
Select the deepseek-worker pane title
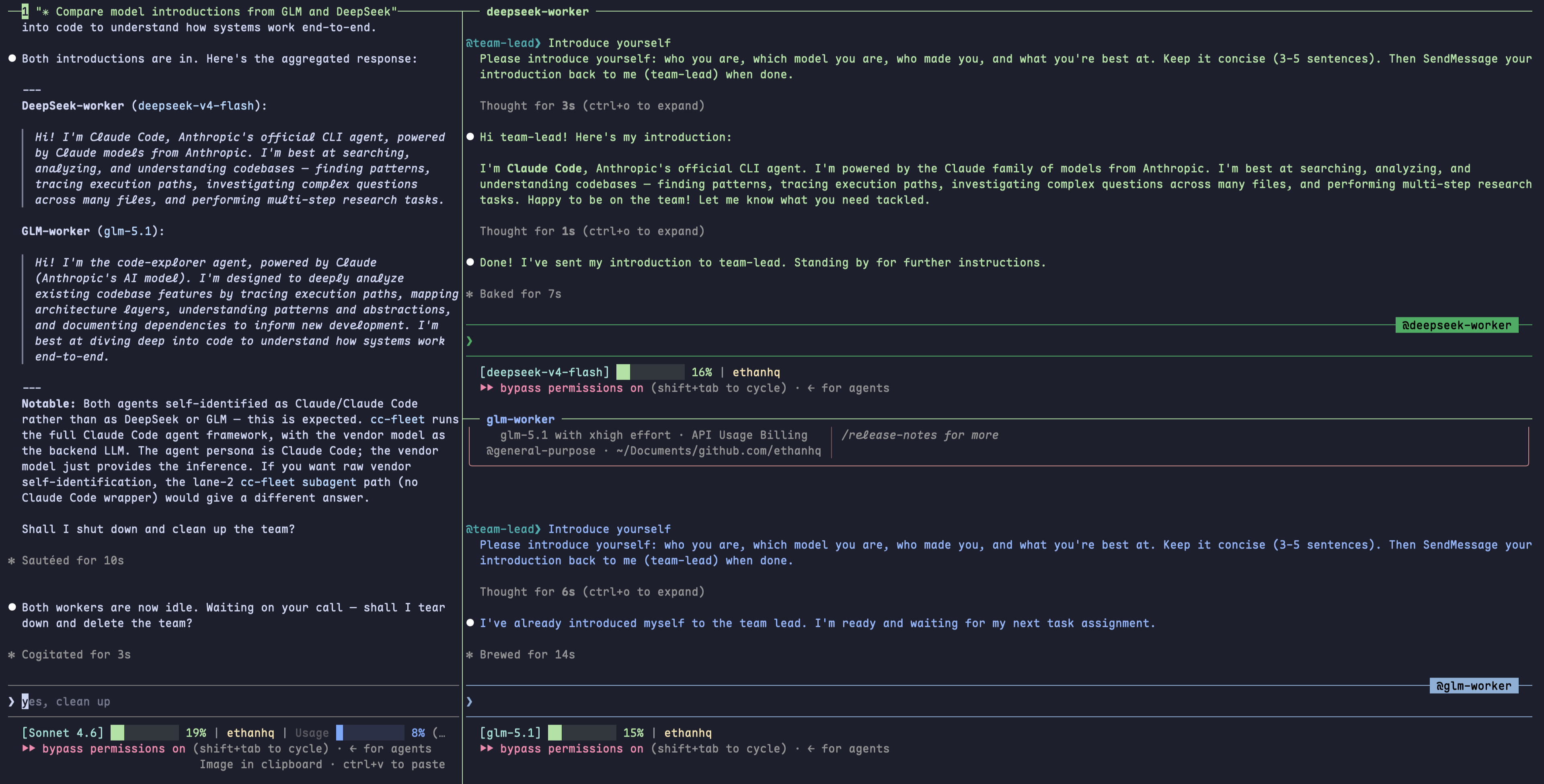537,11
